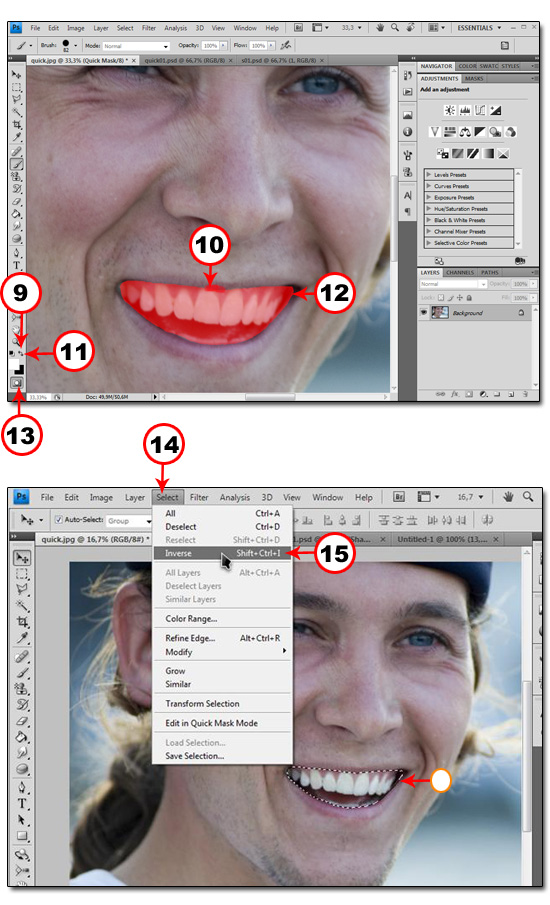Screen dimensions: 550x905
Task: Open the Auto-Select Group dropdown
Action: (129, 521)
